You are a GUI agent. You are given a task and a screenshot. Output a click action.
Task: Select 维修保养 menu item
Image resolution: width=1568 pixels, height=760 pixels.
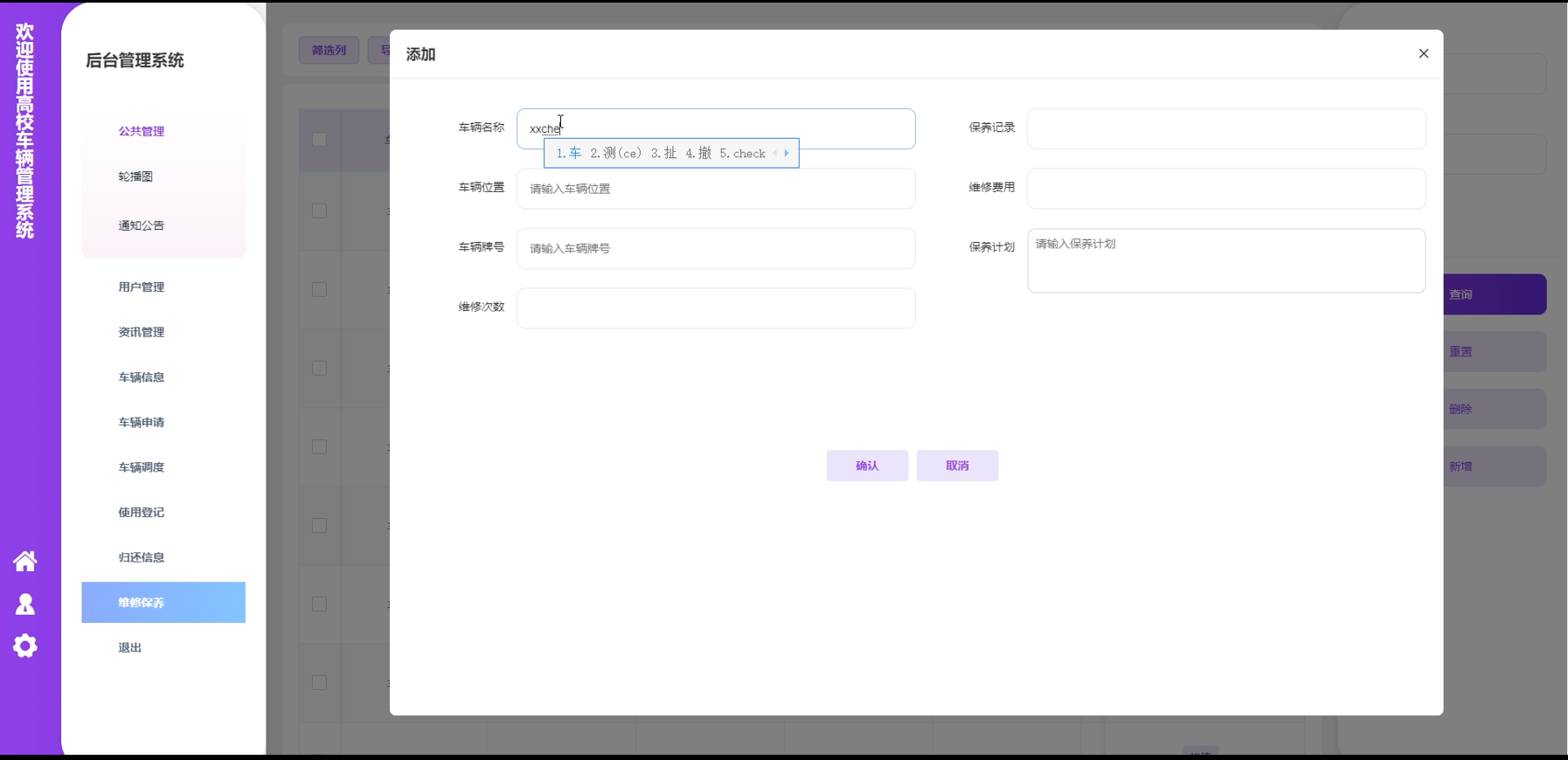click(163, 603)
